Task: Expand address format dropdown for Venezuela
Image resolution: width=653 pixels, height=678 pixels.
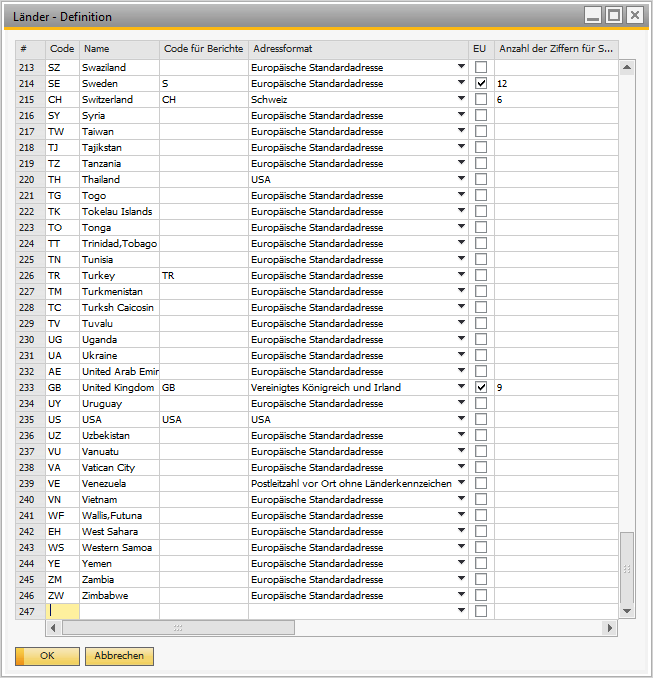Action: (461, 483)
